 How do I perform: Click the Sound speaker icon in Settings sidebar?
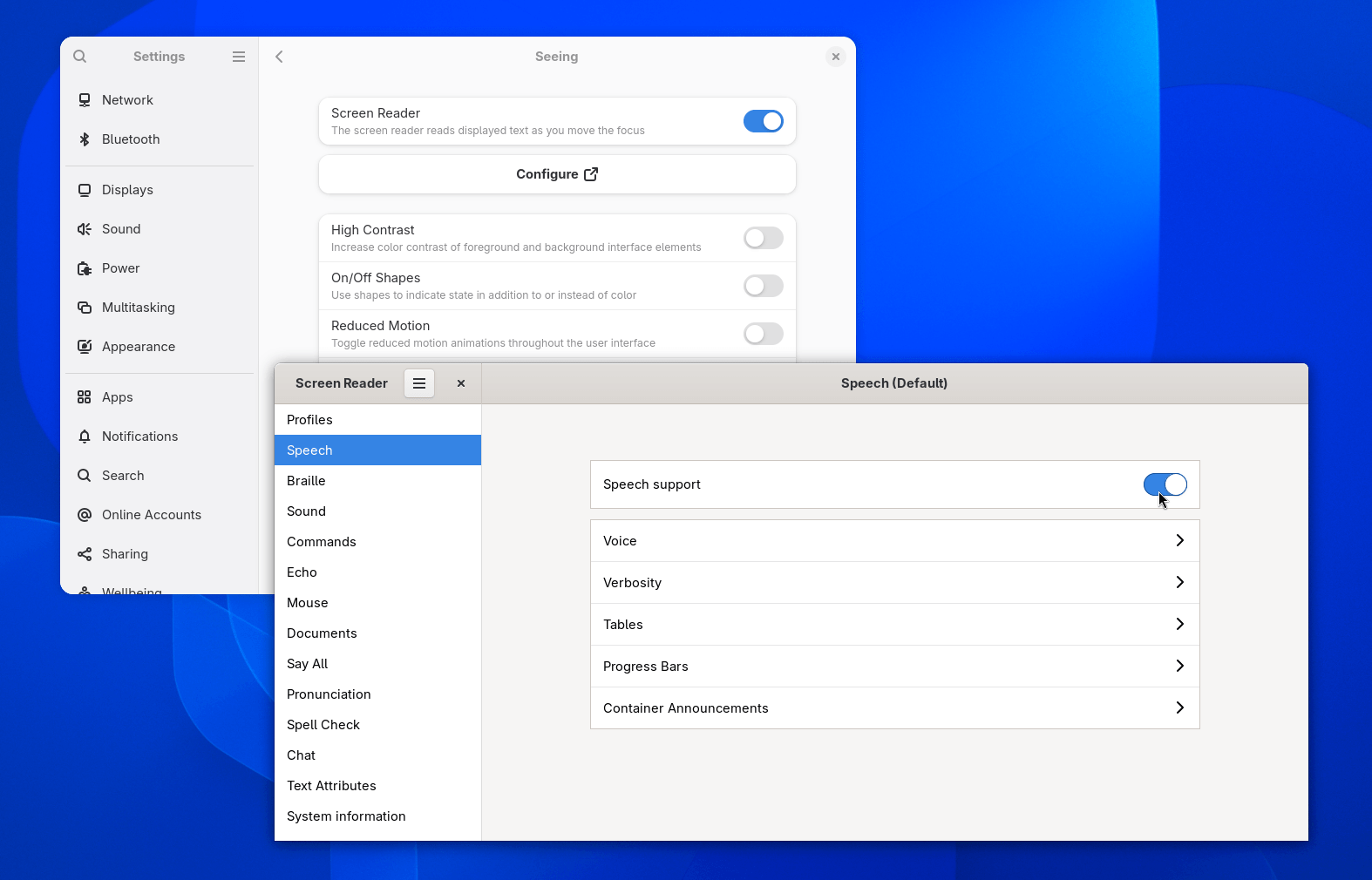tap(85, 229)
